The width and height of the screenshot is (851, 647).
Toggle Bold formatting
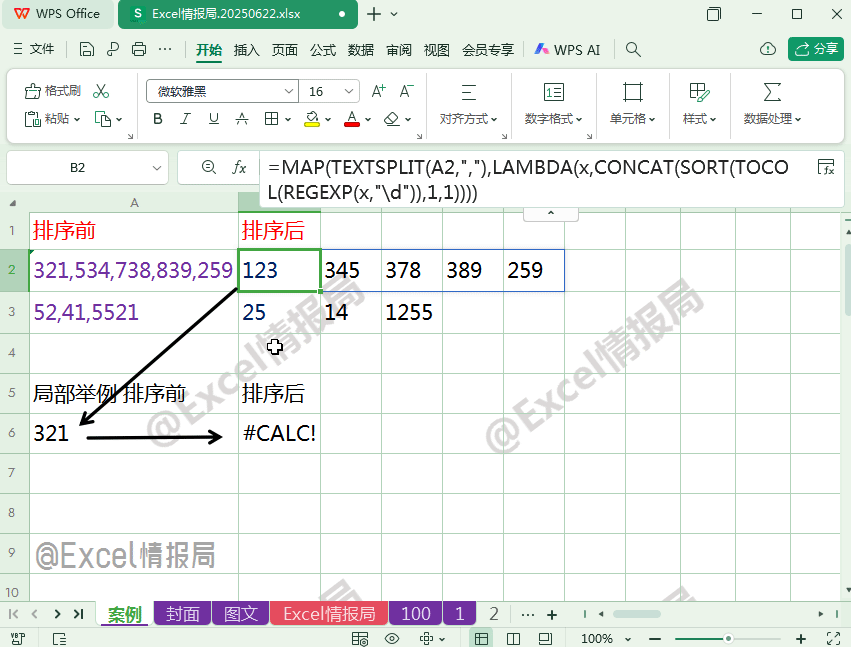[x=158, y=118]
